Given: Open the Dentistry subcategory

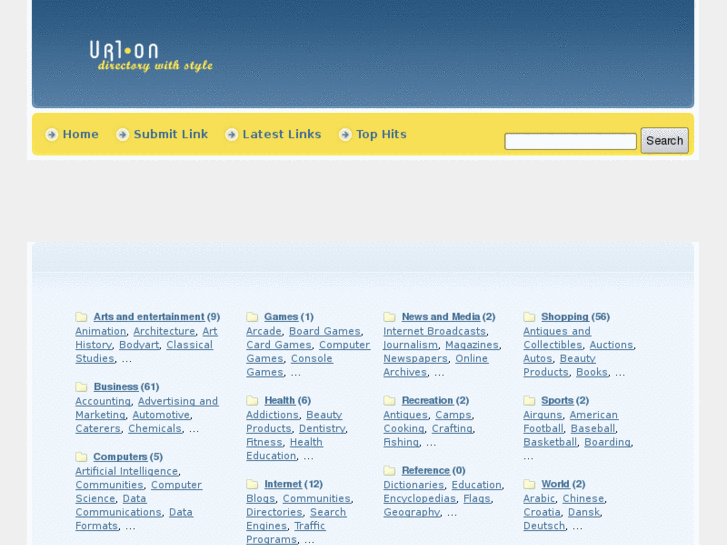Looking at the screenshot, I should pos(322,429).
